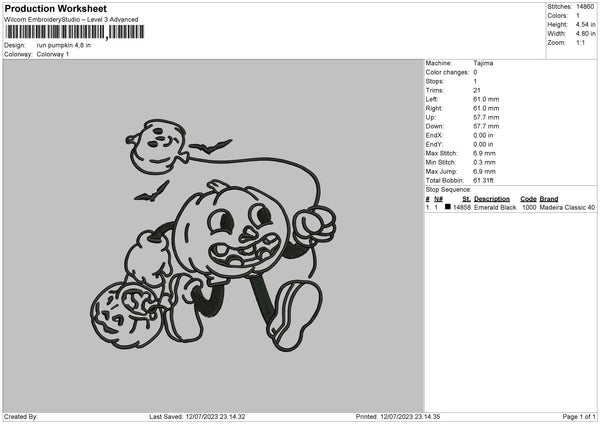Click the Stitches value '14860'

[585, 7]
